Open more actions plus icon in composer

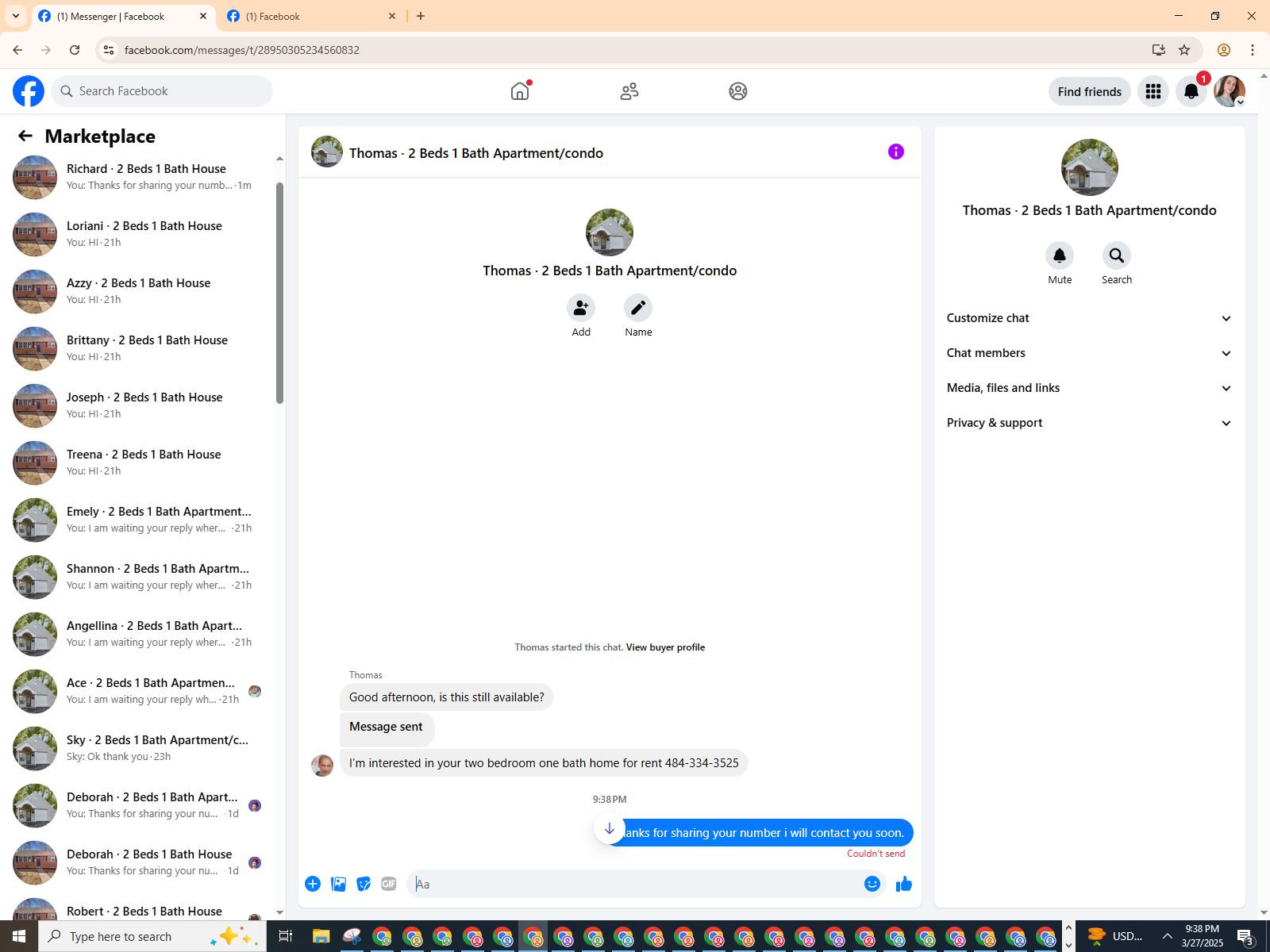pos(313,884)
